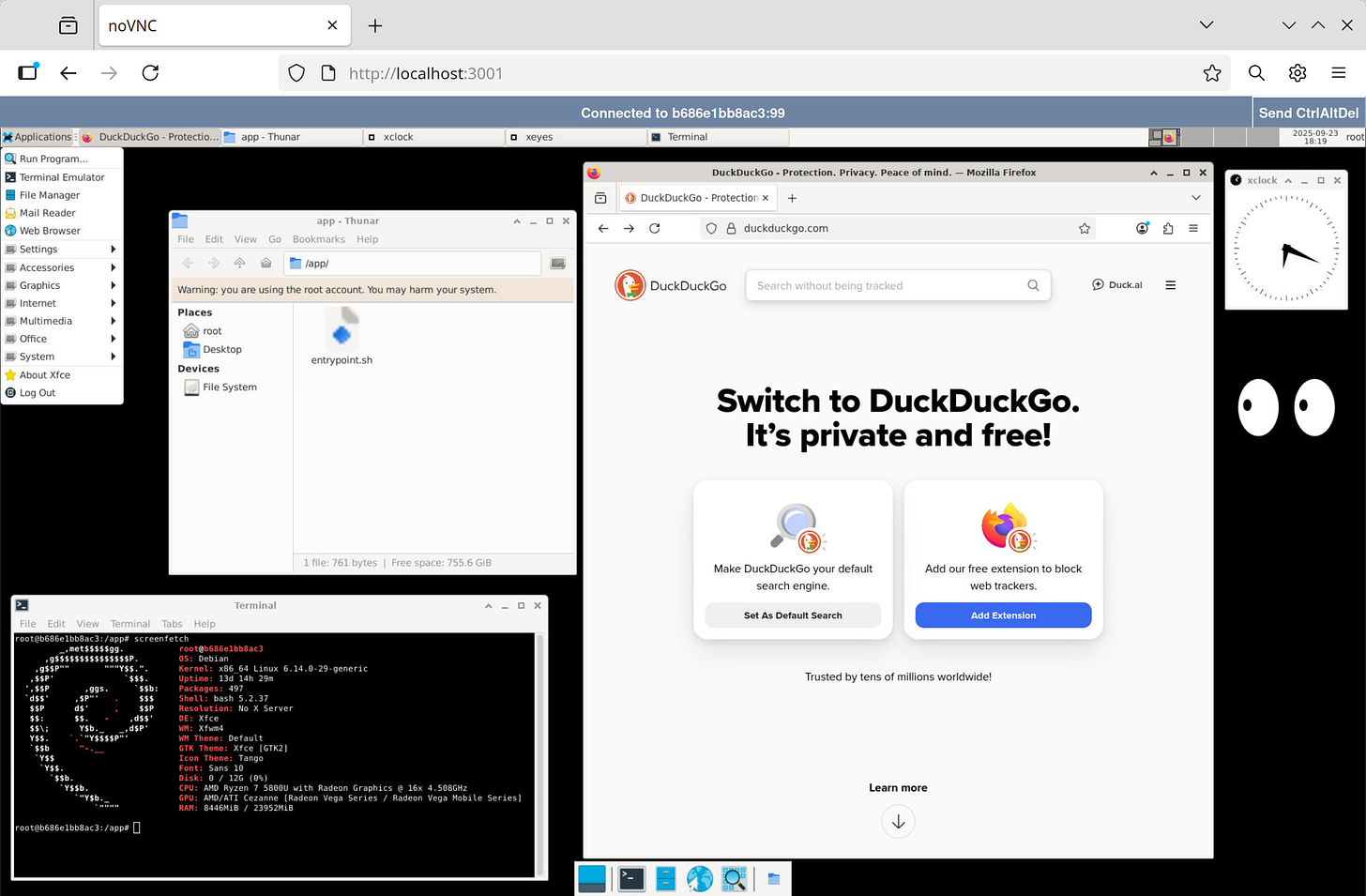Choose Run Program... from Applications menu
Image resolution: width=1366 pixels, height=896 pixels.
pos(62,159)
